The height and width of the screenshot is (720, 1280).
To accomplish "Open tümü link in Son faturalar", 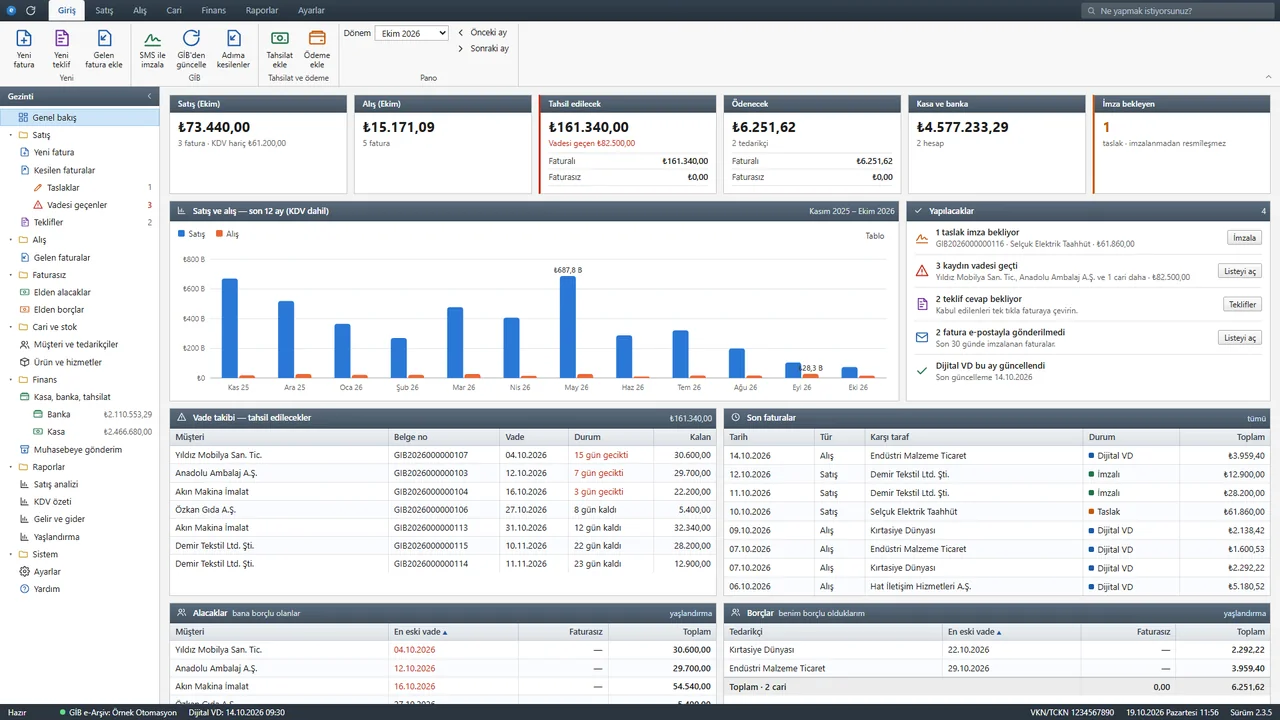I will tap(1256, 417).
